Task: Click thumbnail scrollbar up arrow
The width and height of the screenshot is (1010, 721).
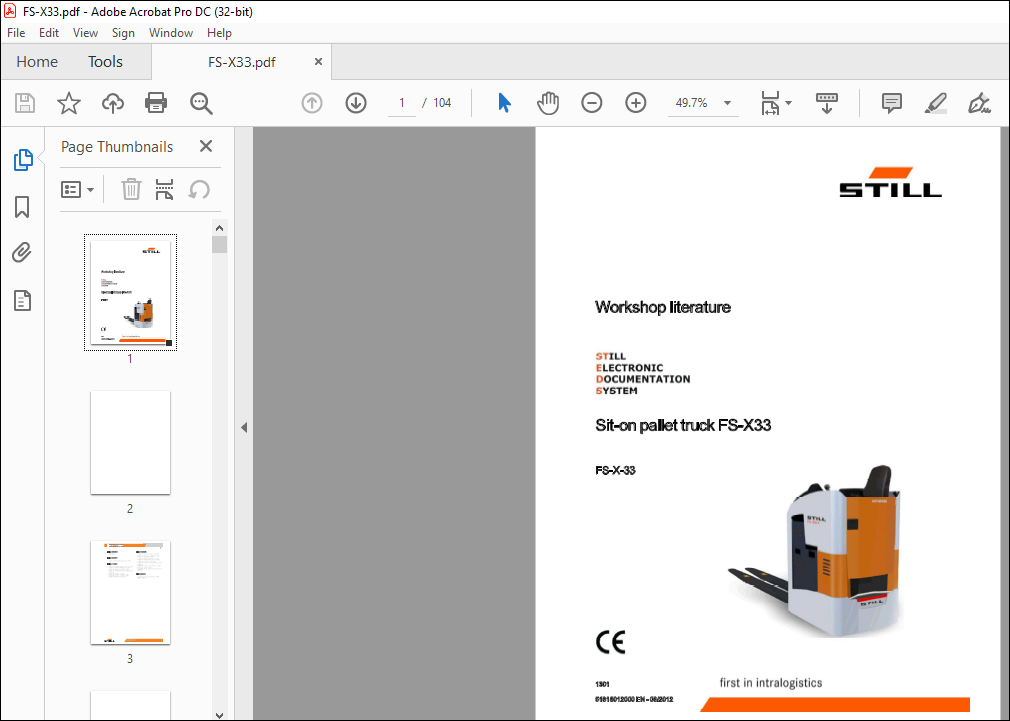Action: point(220,228)
